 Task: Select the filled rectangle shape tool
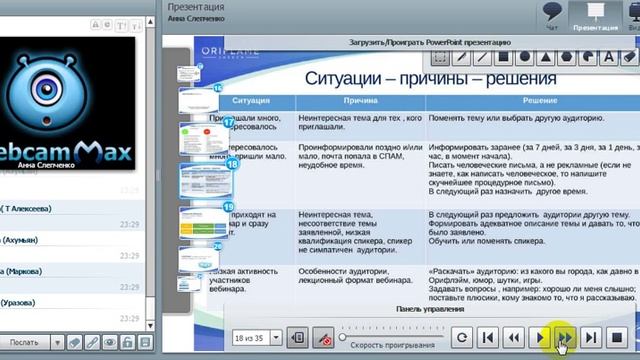(x=504, y=57)
